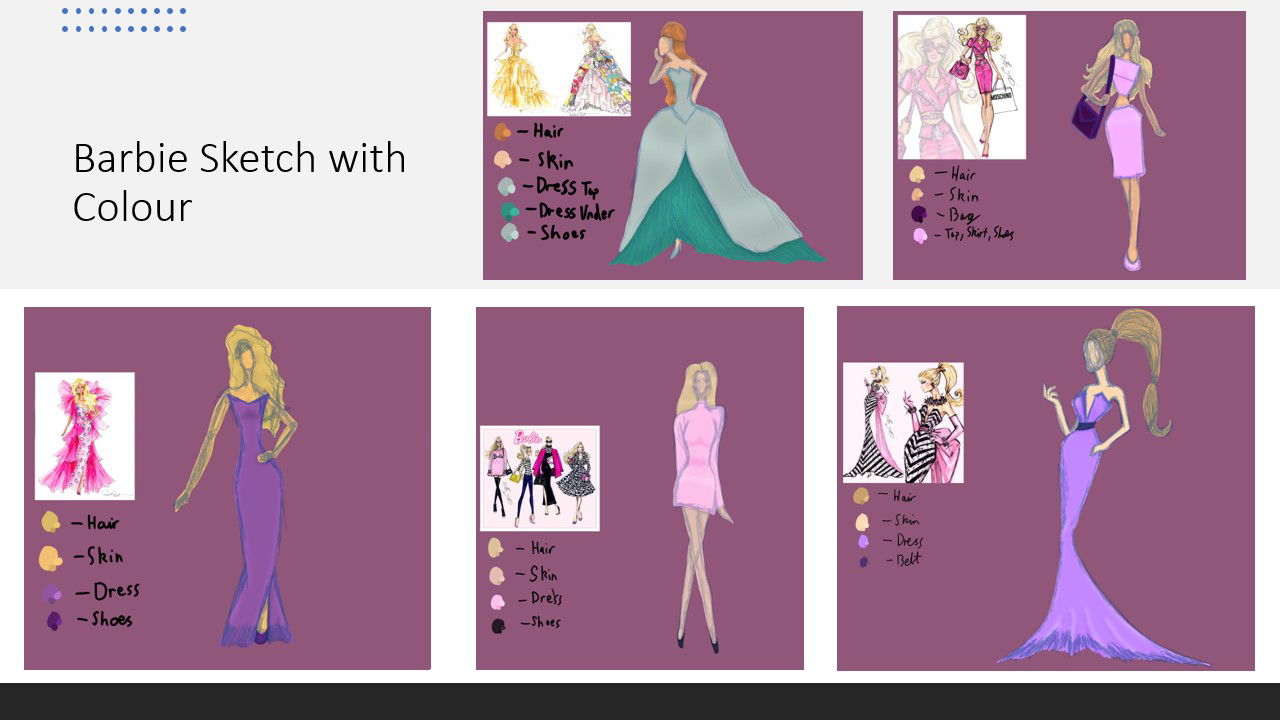Open the Moschino pink suit reference thumbnail
The height and width of the screenshot is (720, 1280).
[x=961, y=87]
